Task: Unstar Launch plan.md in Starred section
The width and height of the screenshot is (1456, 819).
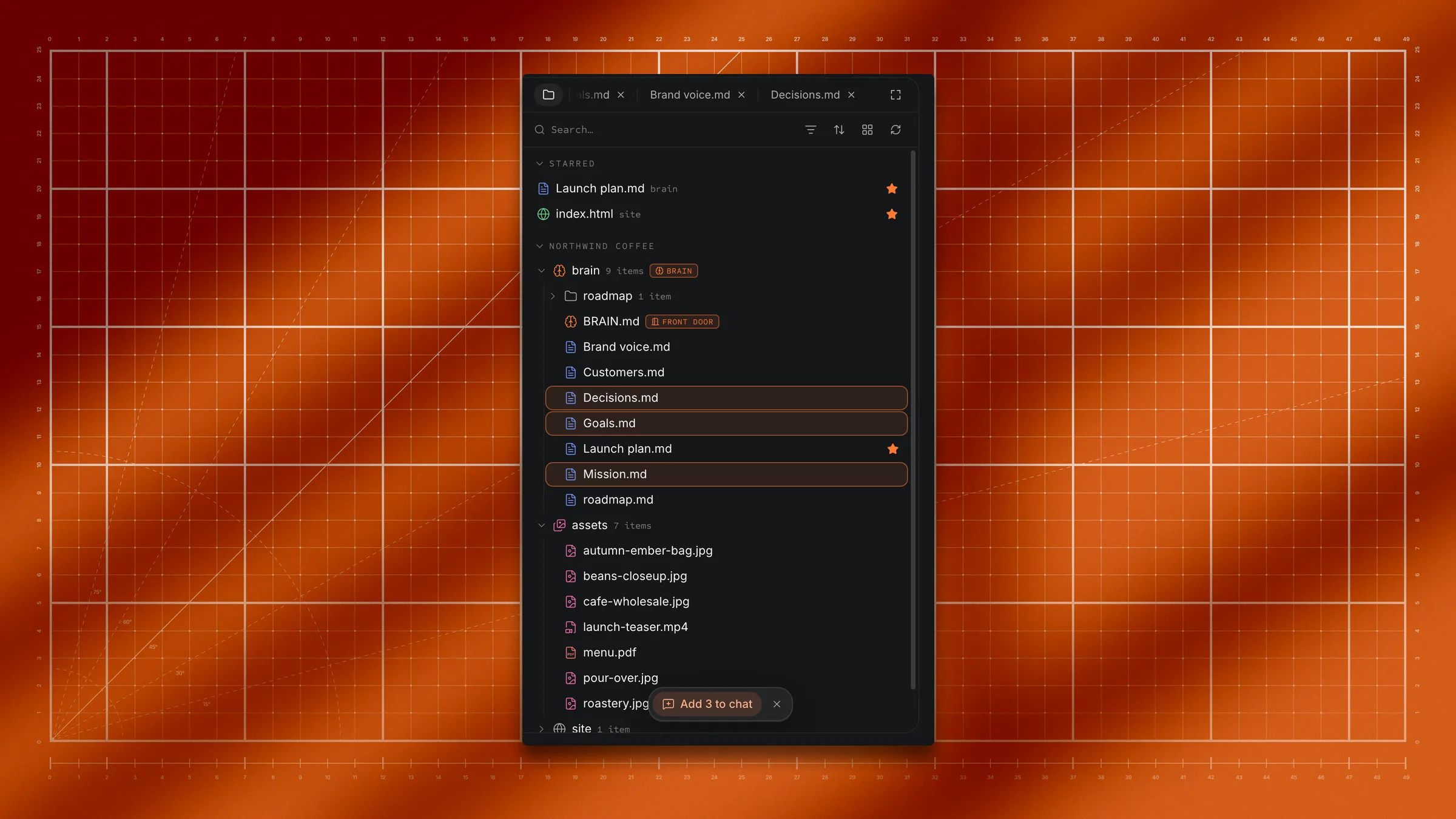Action: [x=892, y=189]
